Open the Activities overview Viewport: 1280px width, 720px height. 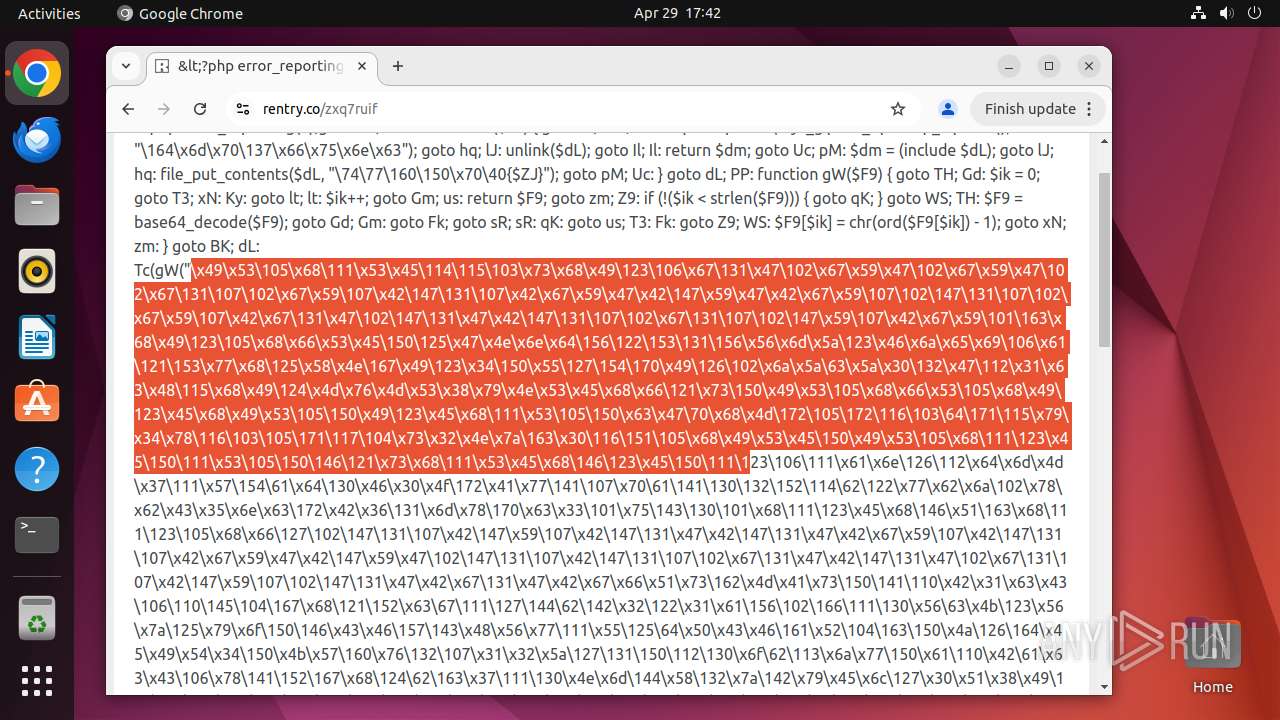click(49, 13)
